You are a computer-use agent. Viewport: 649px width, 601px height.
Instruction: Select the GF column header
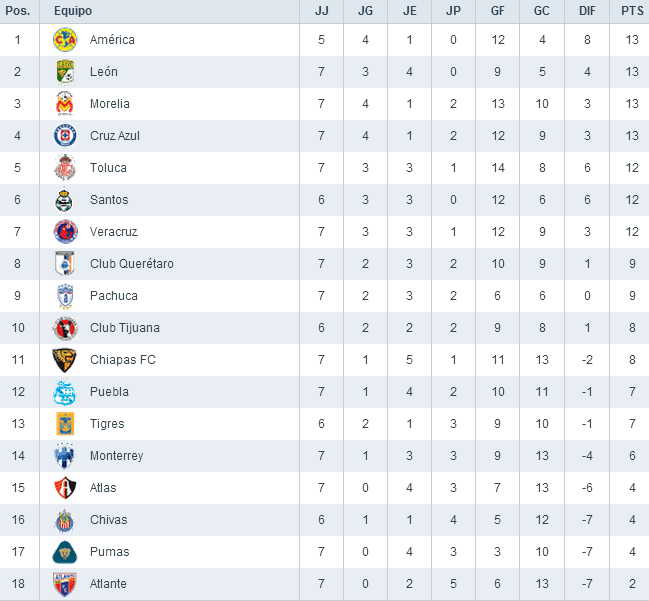(x=497, y=10)
